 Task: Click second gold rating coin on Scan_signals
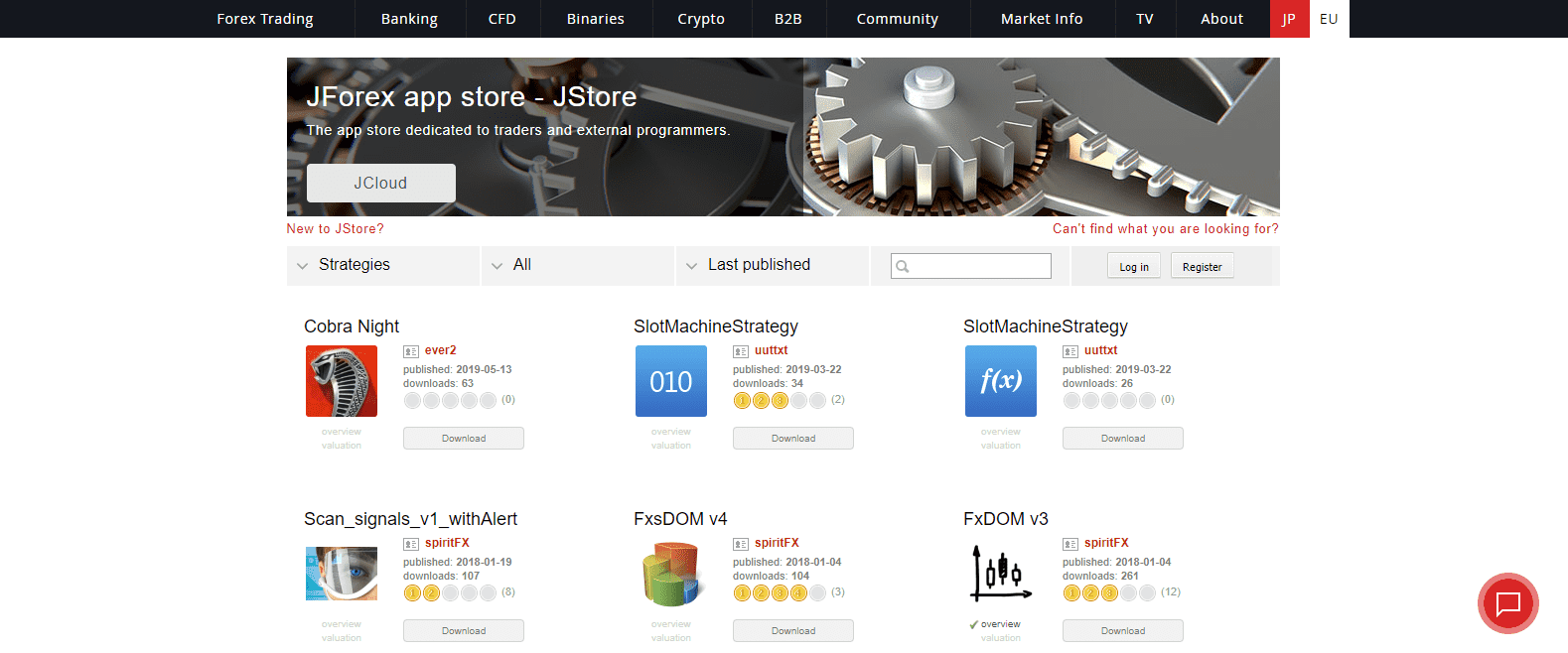click(x=432, y=592)
